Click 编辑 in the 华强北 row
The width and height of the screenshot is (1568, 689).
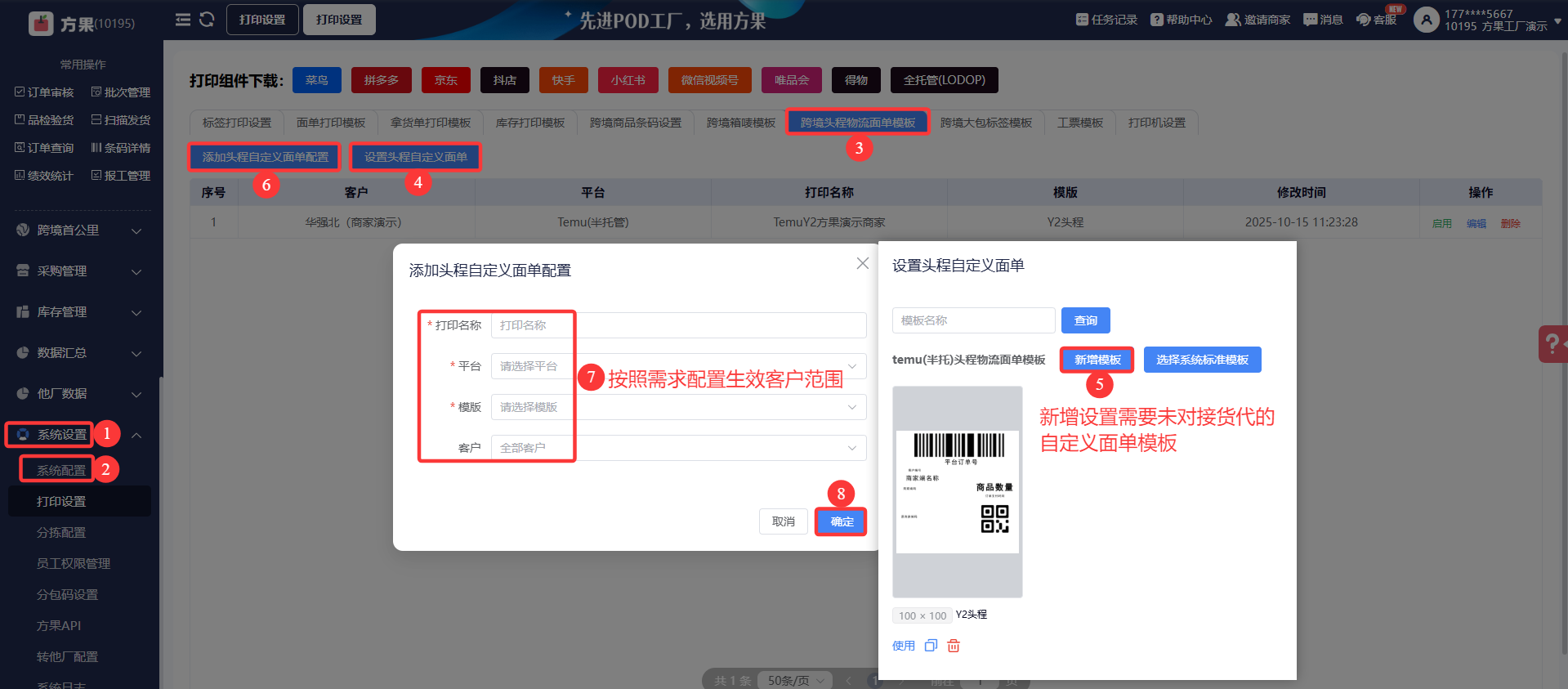[1476, 223]
